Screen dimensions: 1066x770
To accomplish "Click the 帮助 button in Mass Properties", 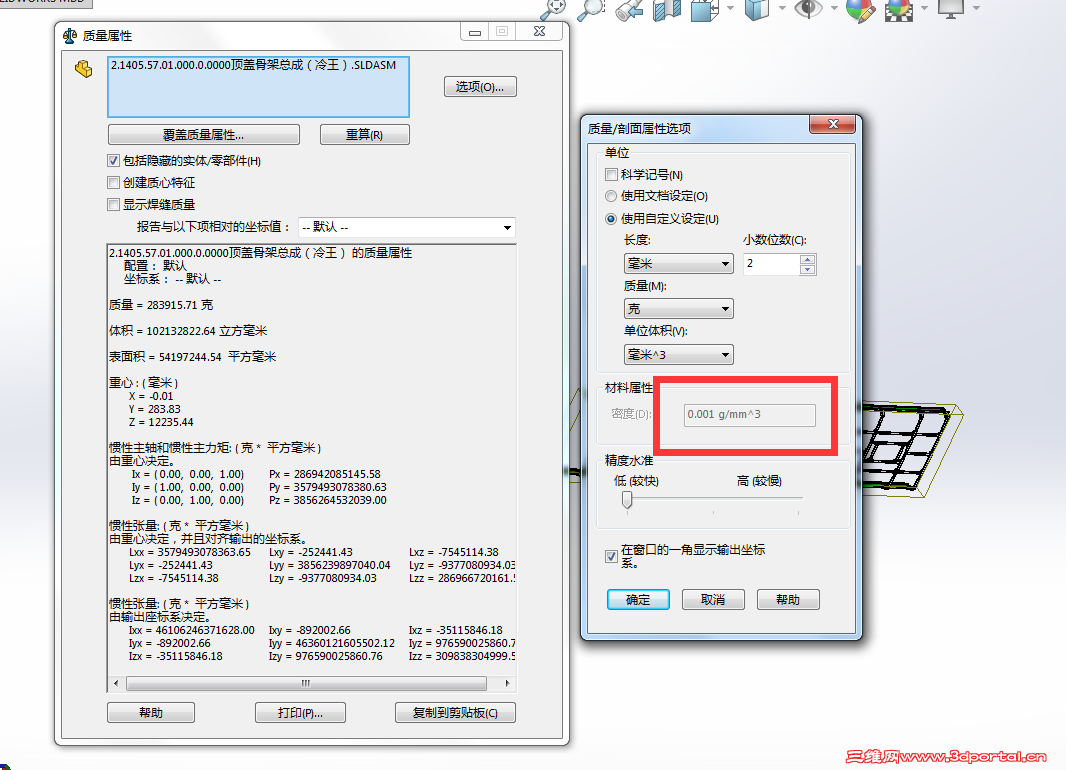I will (x=151, y=713).
